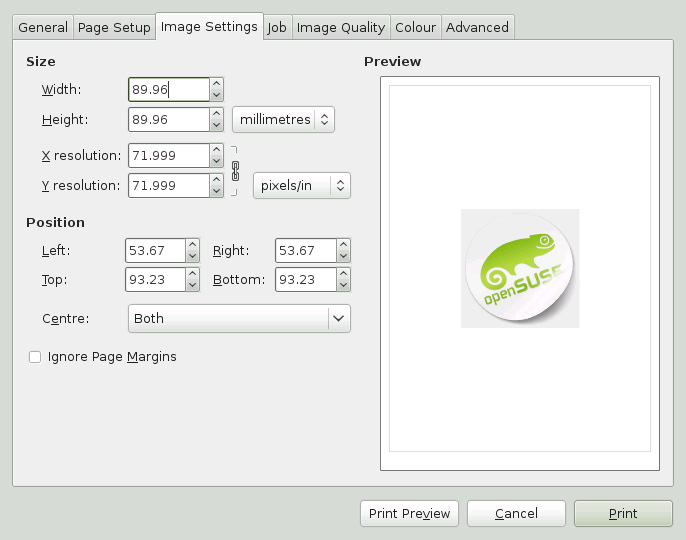Decrease Y resolution with down arrow
Screen dimensions: 686x540
[x=216, y=191]
